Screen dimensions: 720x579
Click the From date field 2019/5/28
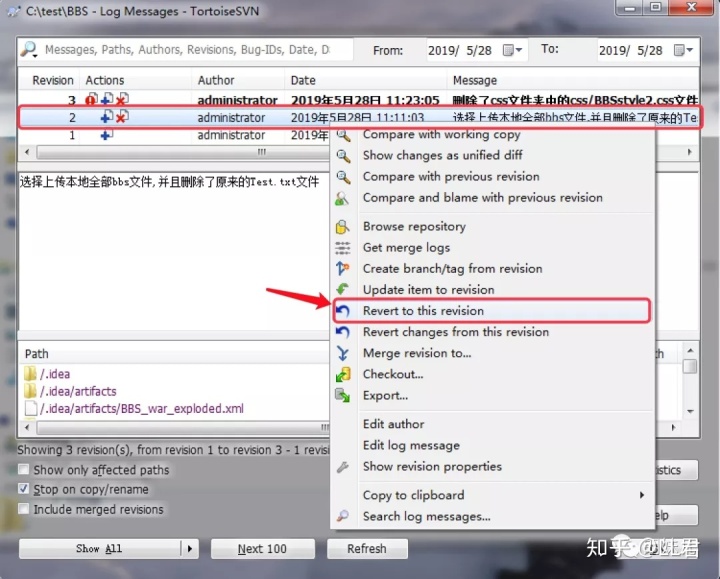pyautogui.click(x=460, y=50)
